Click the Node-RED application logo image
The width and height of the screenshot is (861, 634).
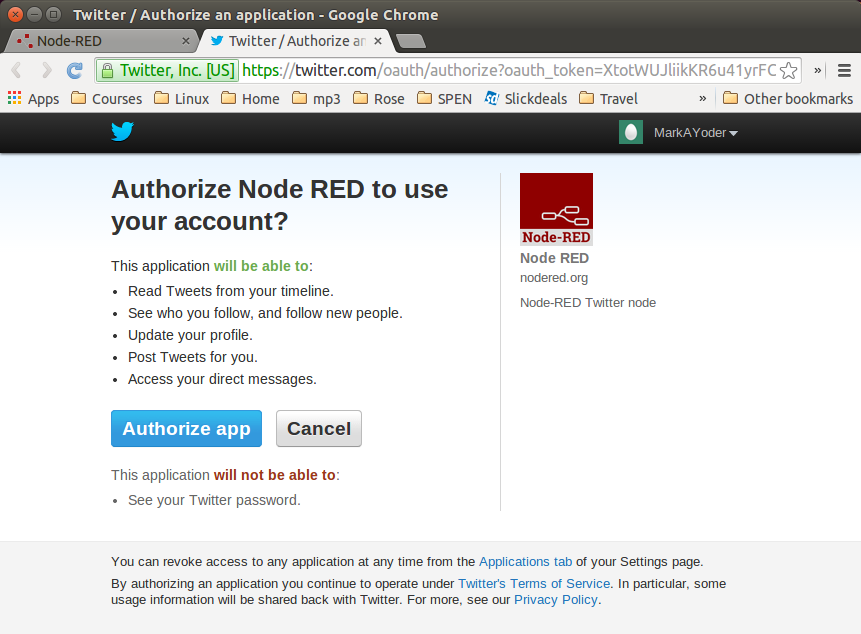(x=556, y=204)
